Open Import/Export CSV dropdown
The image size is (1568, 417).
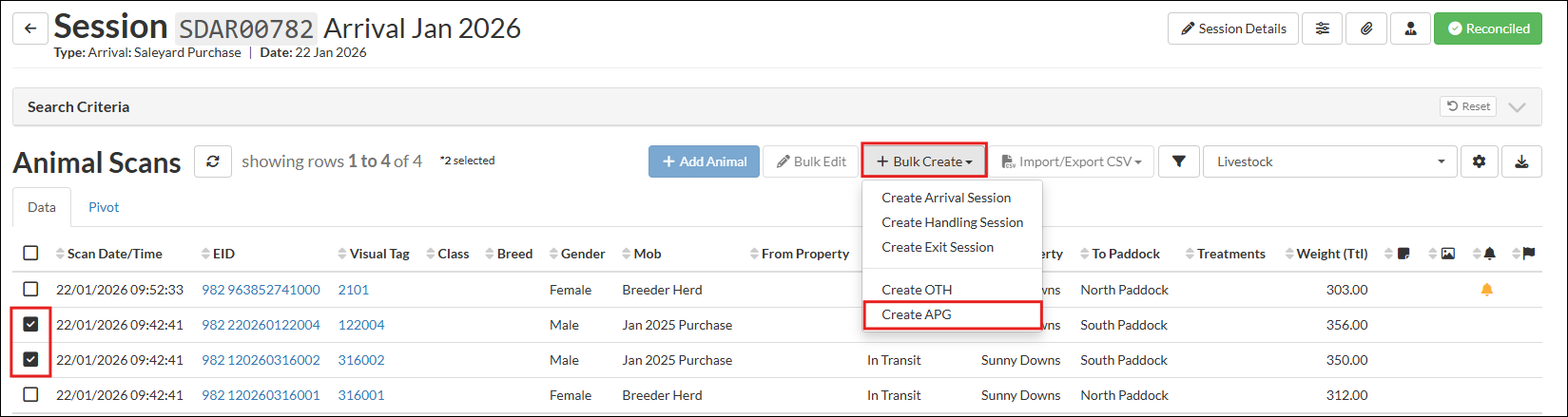click(x=1071, y=161)
